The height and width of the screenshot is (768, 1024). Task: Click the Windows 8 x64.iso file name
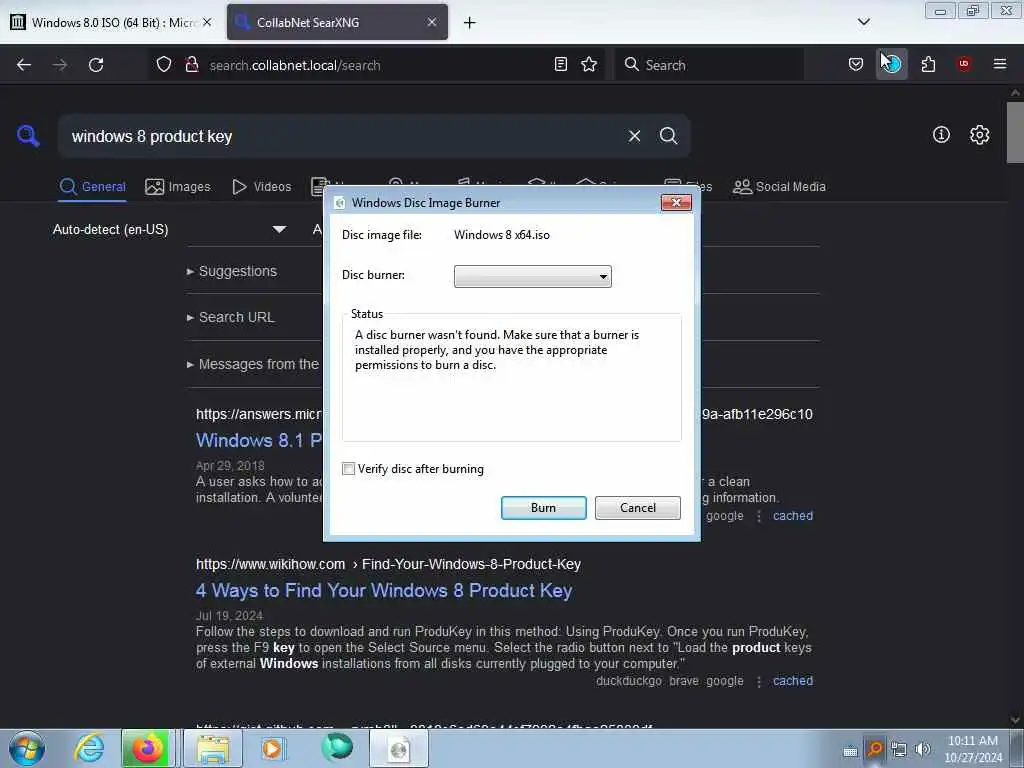tap(502, 235)
